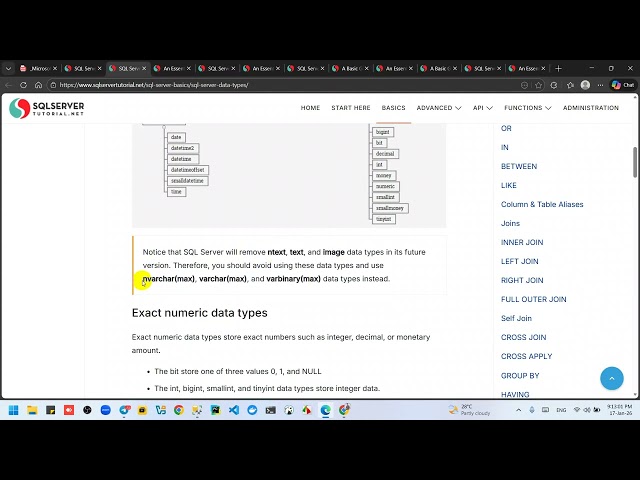The width and height of the screenshot is (640, 480).
Task: Open the BETWEEN sidebar link
Action: pos(519,167)
